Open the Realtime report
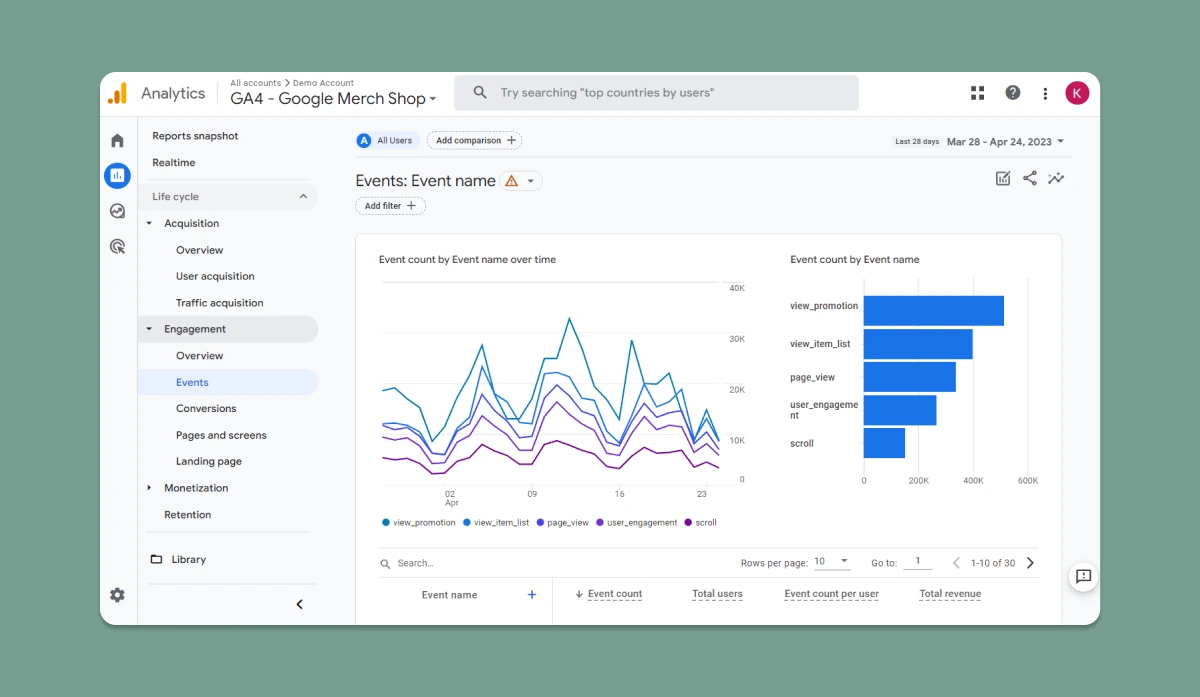 tap(174, 163)
